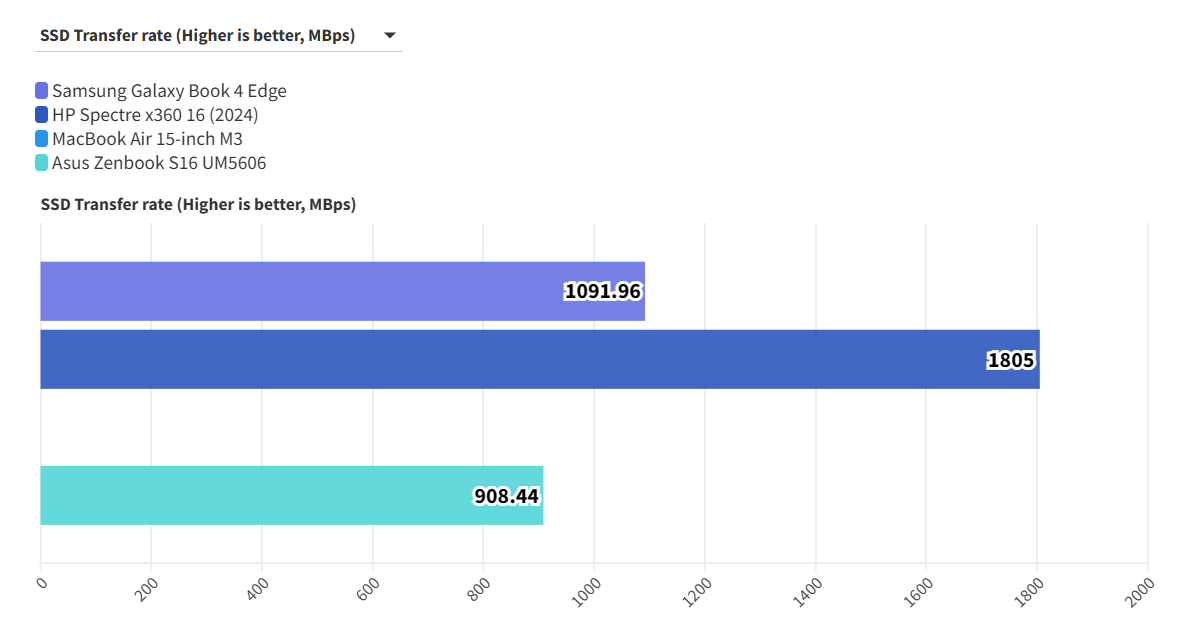
Task: Select the 908.44 value label
Action: pos(507,496)
